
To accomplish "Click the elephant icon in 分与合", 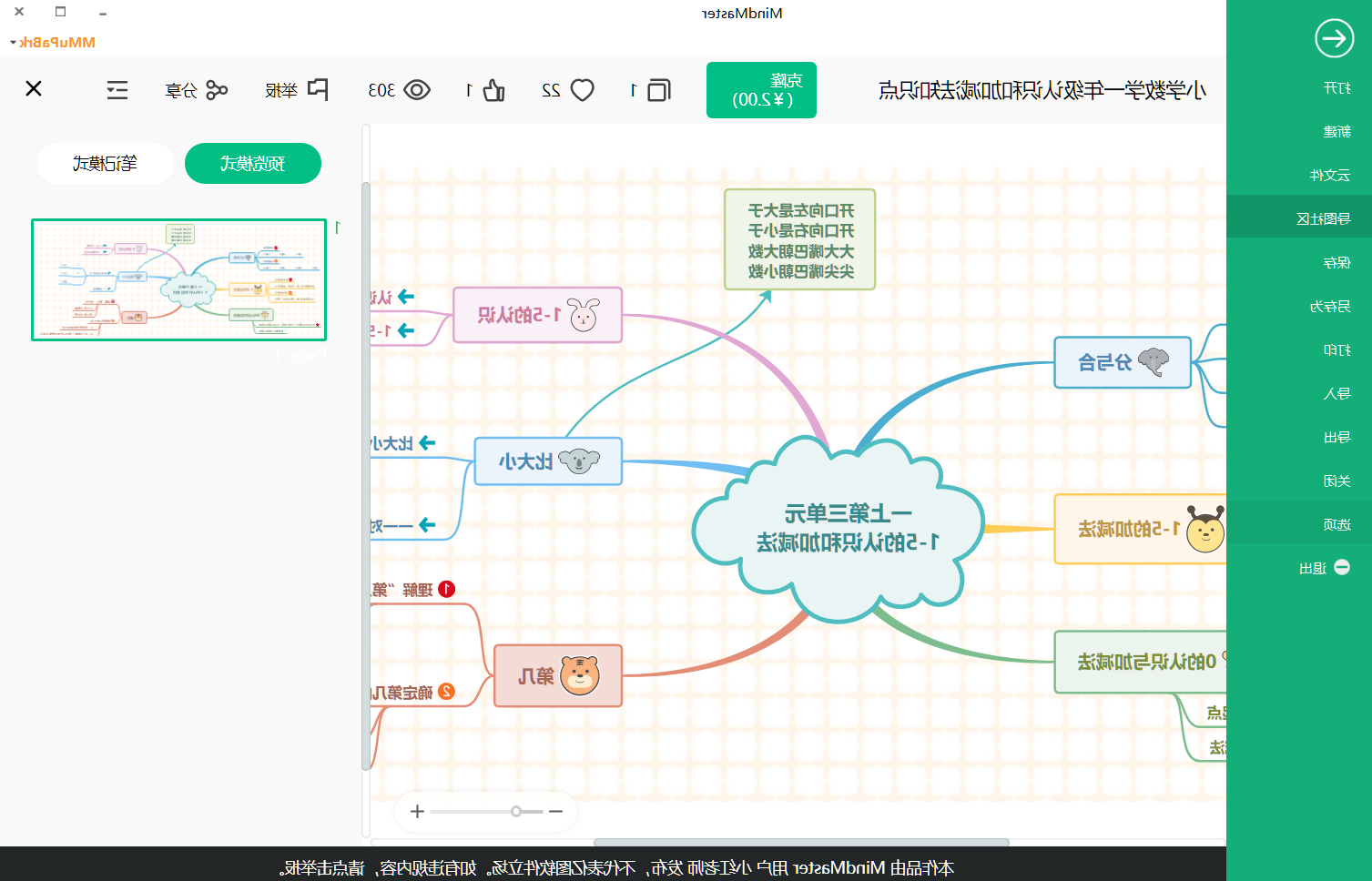I will tap(1153, 361).
